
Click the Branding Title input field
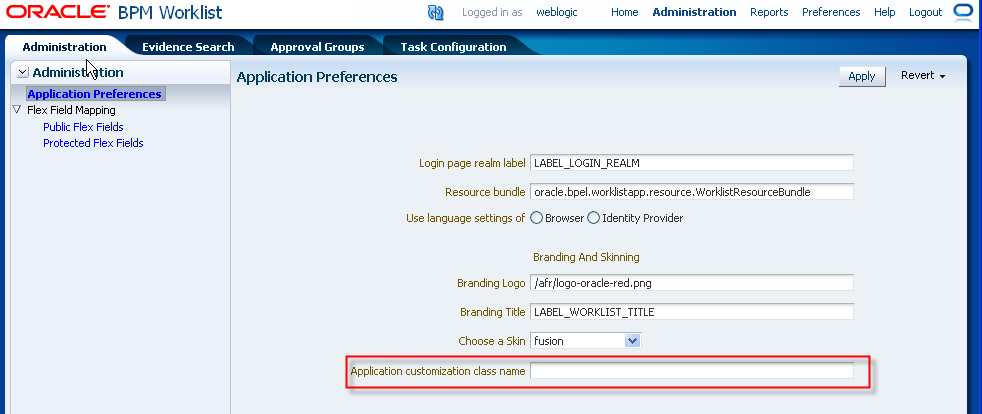click(692, 312)
